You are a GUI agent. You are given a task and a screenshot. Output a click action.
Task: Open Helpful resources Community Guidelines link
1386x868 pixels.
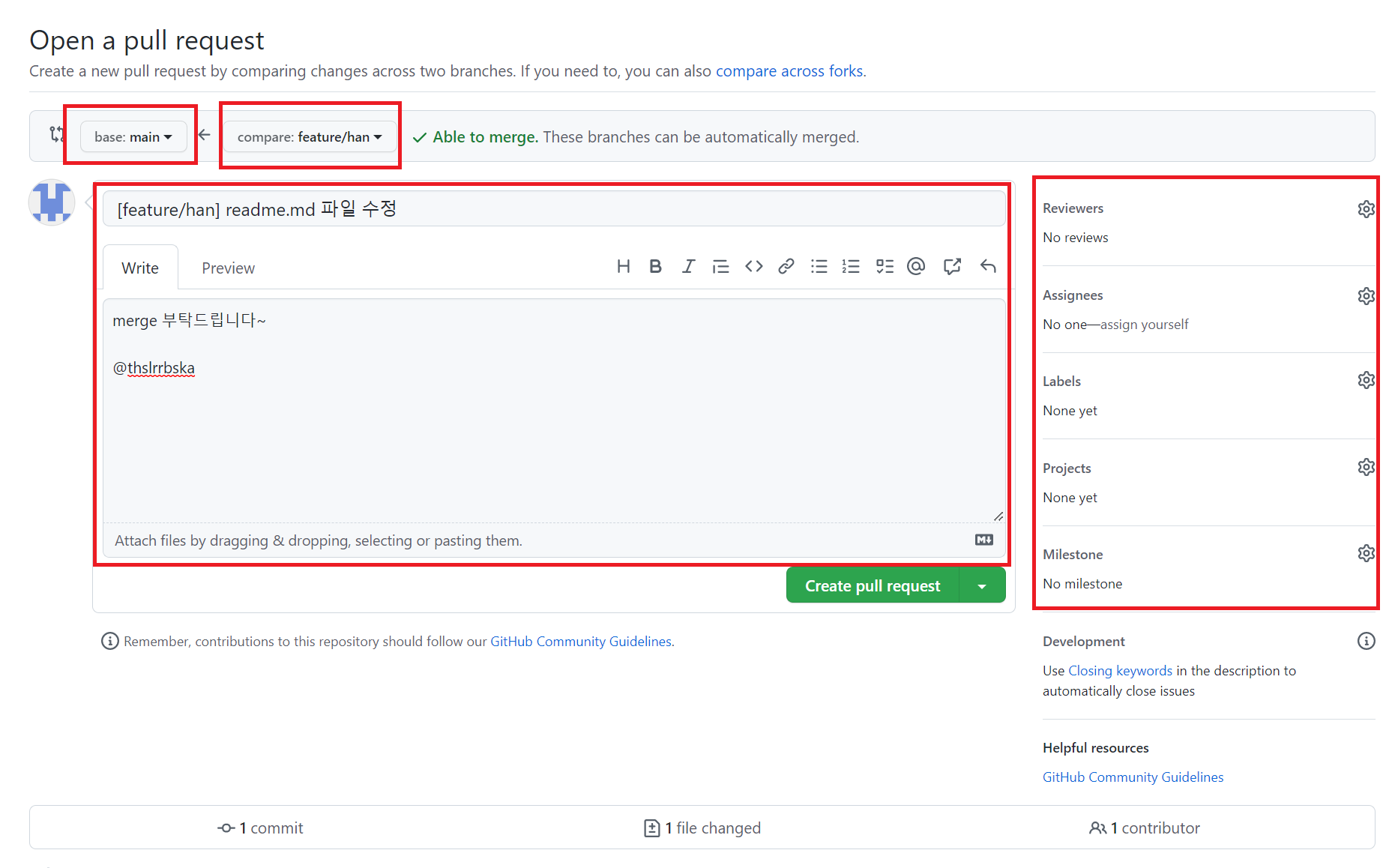pyautogui.click(x=1133, y=777)
